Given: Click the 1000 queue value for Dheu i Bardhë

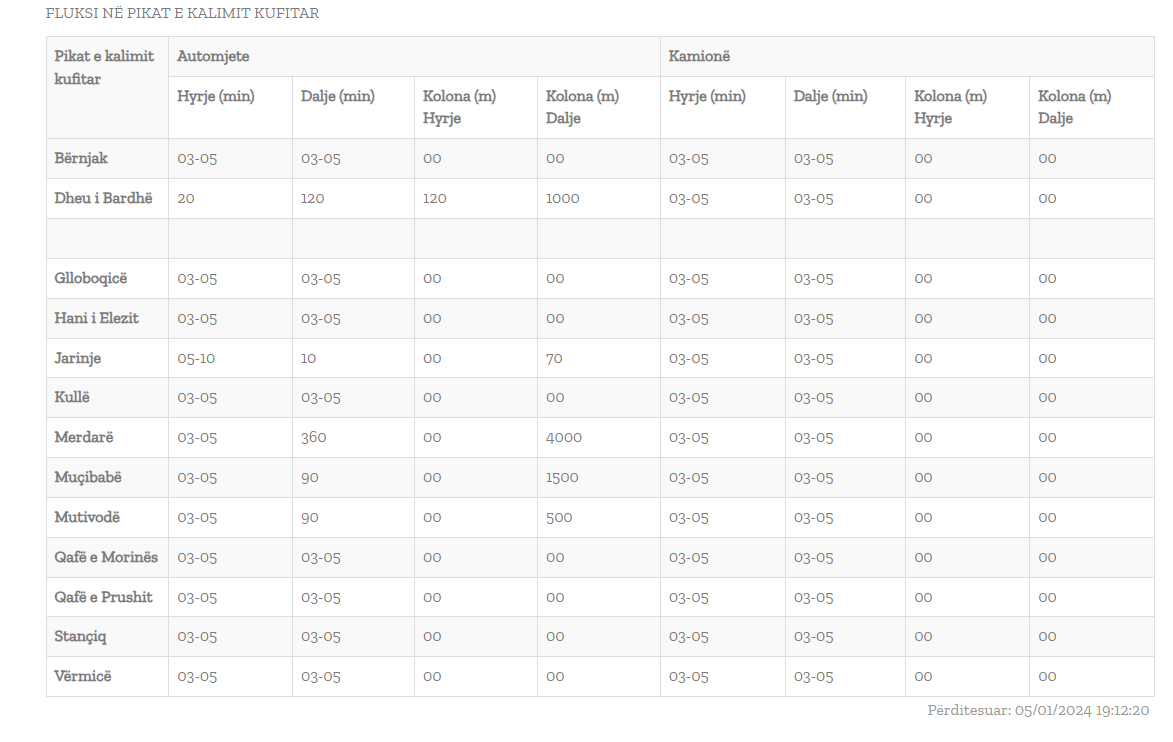Looking at the screenshot, I should click(x=562, y=198).
